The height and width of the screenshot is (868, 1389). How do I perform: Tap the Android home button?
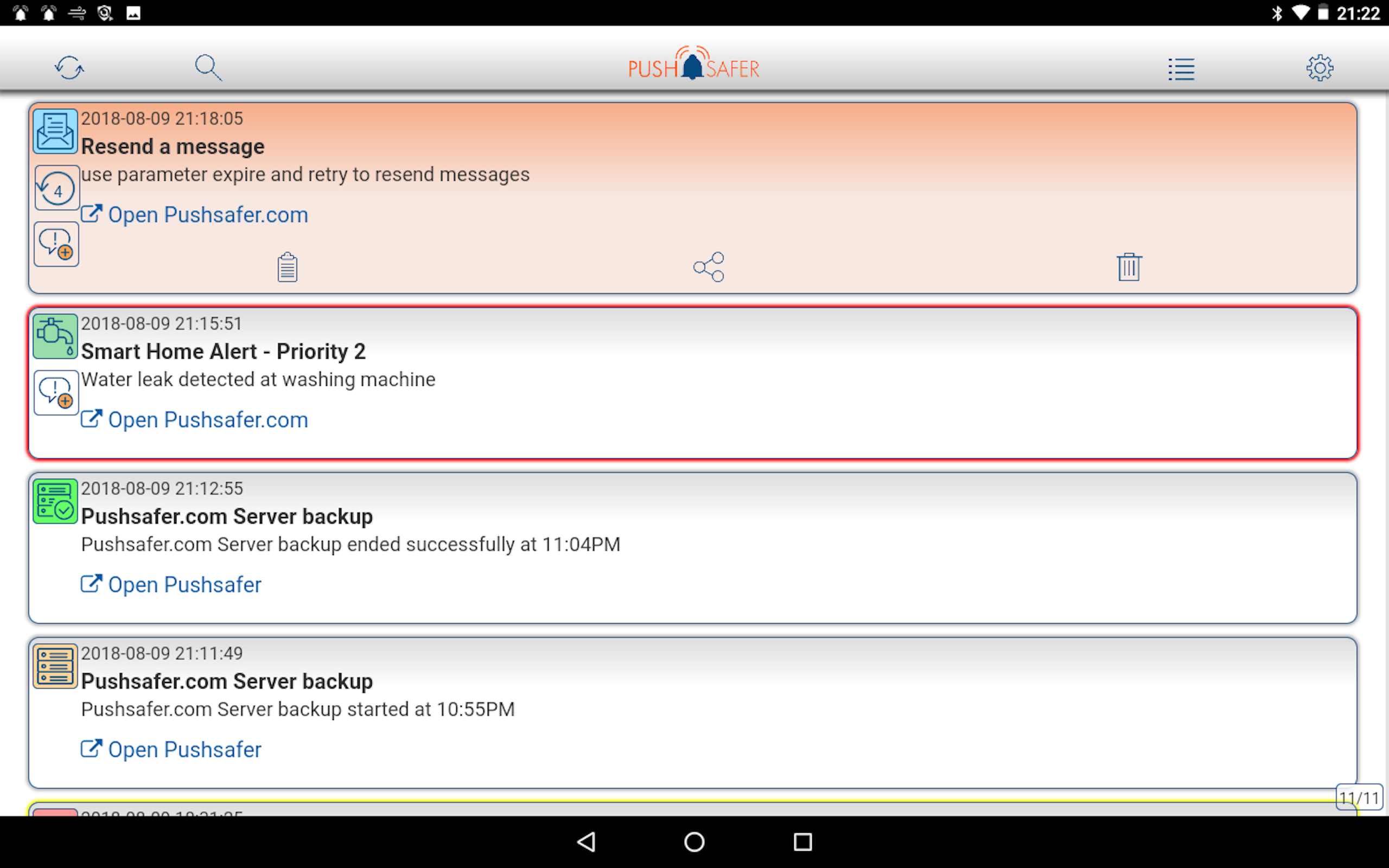(x=694, y=842)
